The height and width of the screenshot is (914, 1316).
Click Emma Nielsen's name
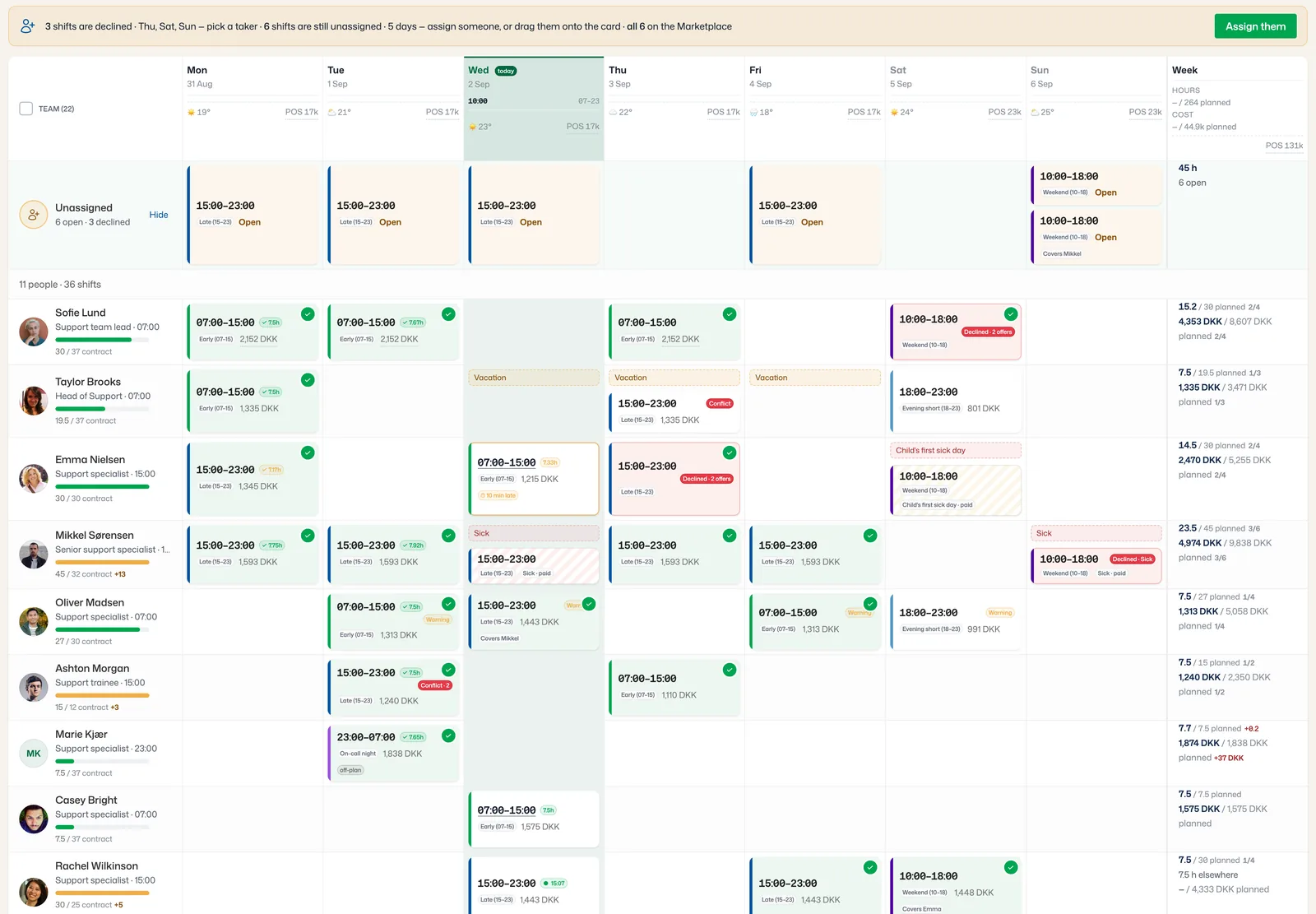tap(90, 460)
